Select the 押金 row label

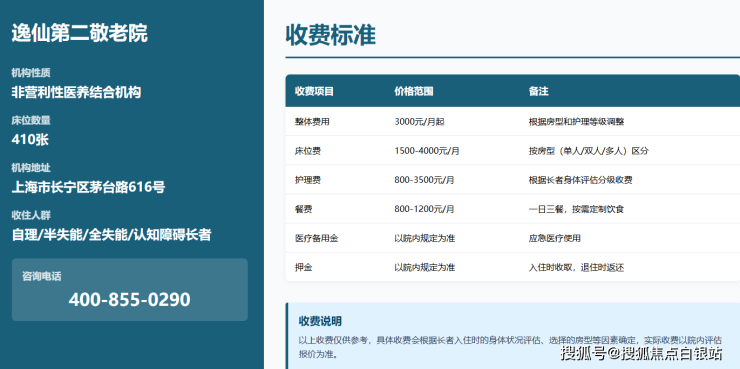point(303,268)
